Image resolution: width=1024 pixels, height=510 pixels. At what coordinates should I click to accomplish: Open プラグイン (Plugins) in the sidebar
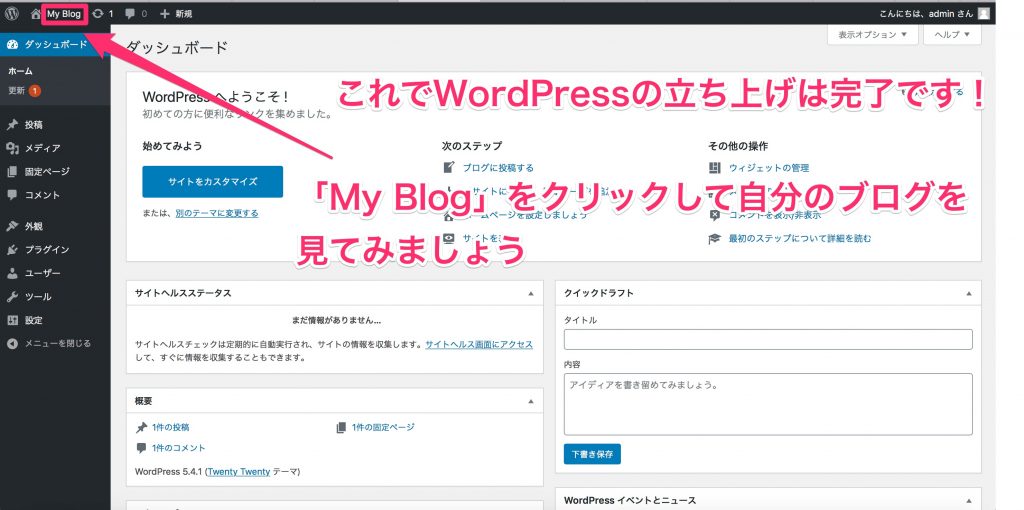pyautogui.click(x=46, y=249)
